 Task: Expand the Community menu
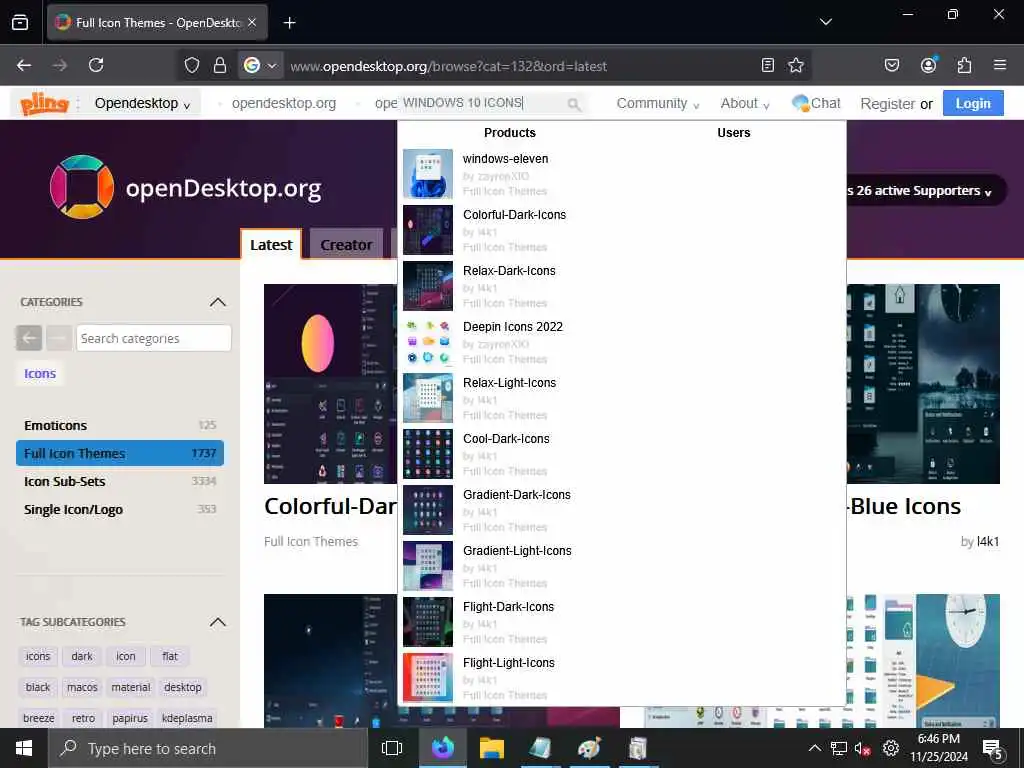pos(658,103)
